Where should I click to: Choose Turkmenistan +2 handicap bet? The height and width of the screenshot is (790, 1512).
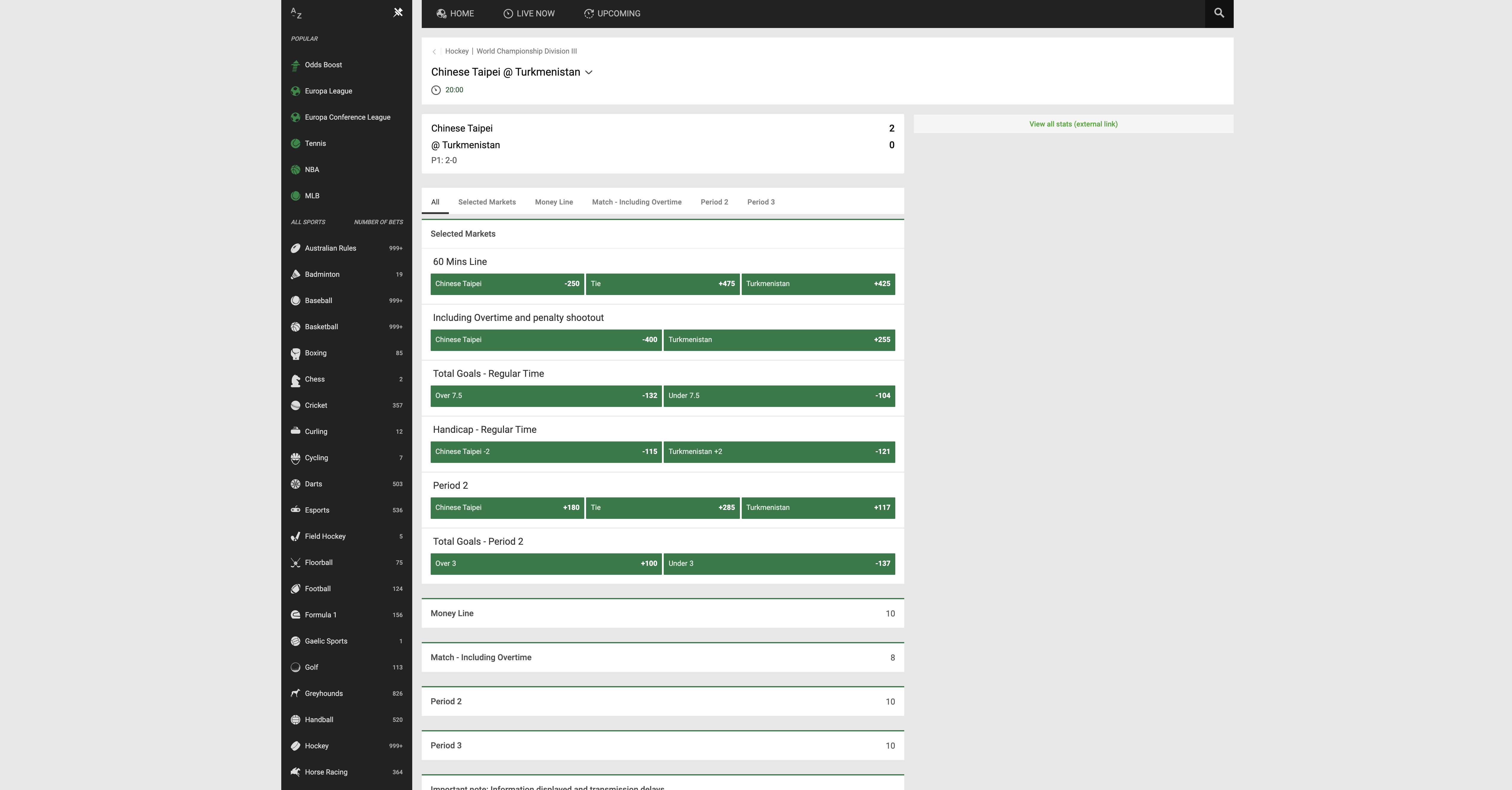(x=779, y=452)
